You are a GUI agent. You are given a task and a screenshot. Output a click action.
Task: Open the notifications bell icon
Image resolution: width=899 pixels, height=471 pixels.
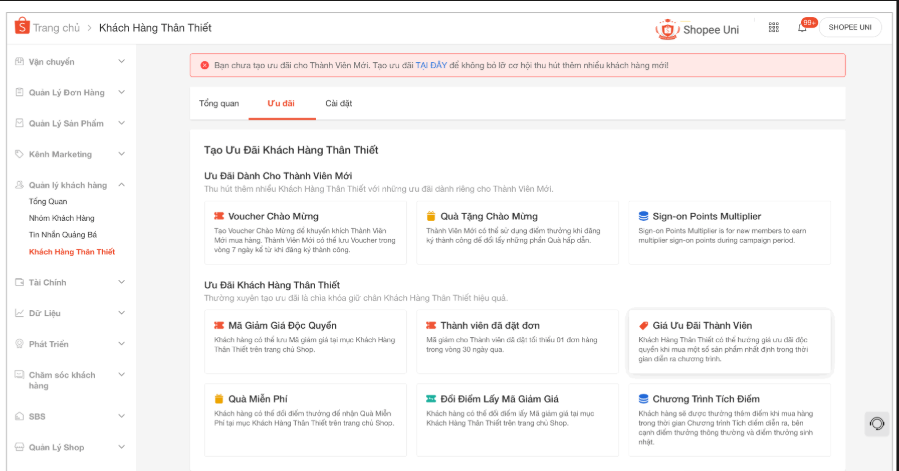[802, 28]
